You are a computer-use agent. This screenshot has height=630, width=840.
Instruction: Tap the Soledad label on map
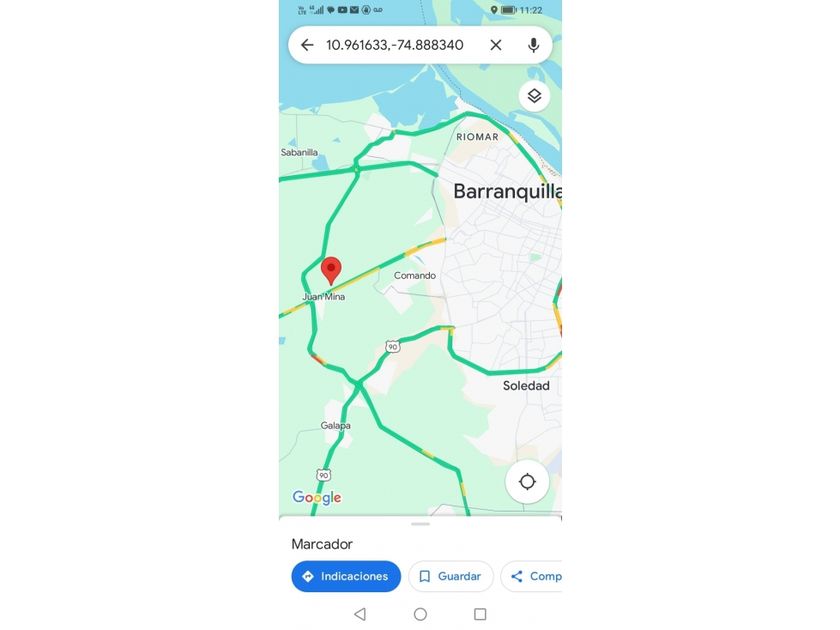click(x=526, y=386)
